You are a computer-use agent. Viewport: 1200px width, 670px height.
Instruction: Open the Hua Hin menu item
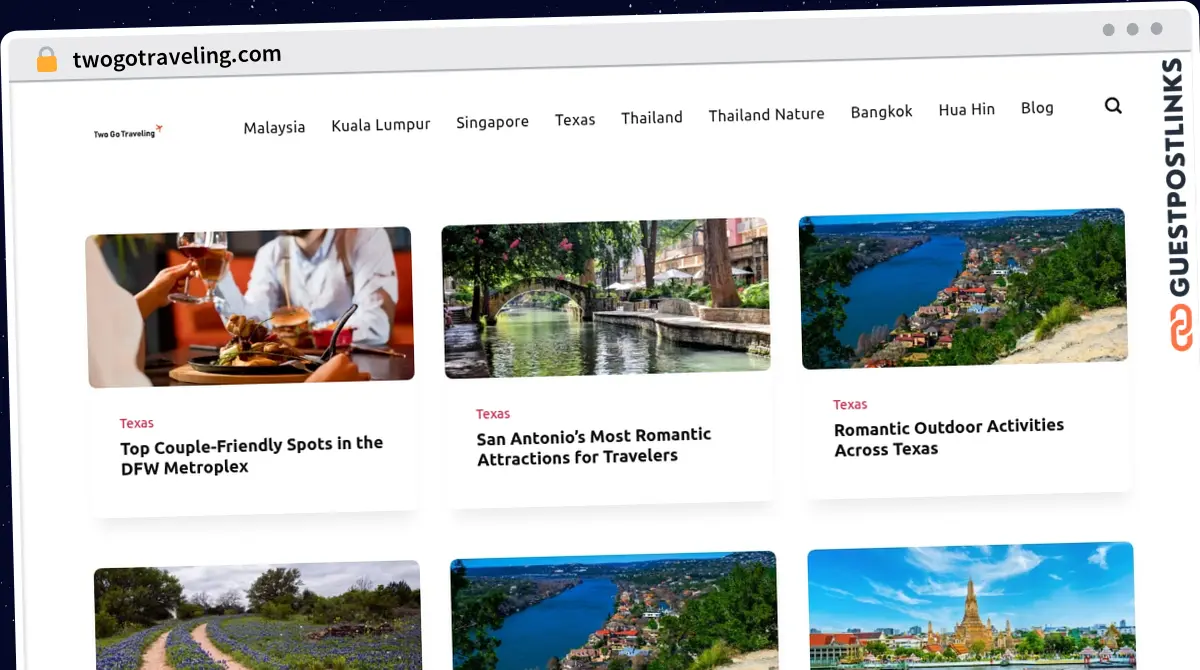(967, 110)
